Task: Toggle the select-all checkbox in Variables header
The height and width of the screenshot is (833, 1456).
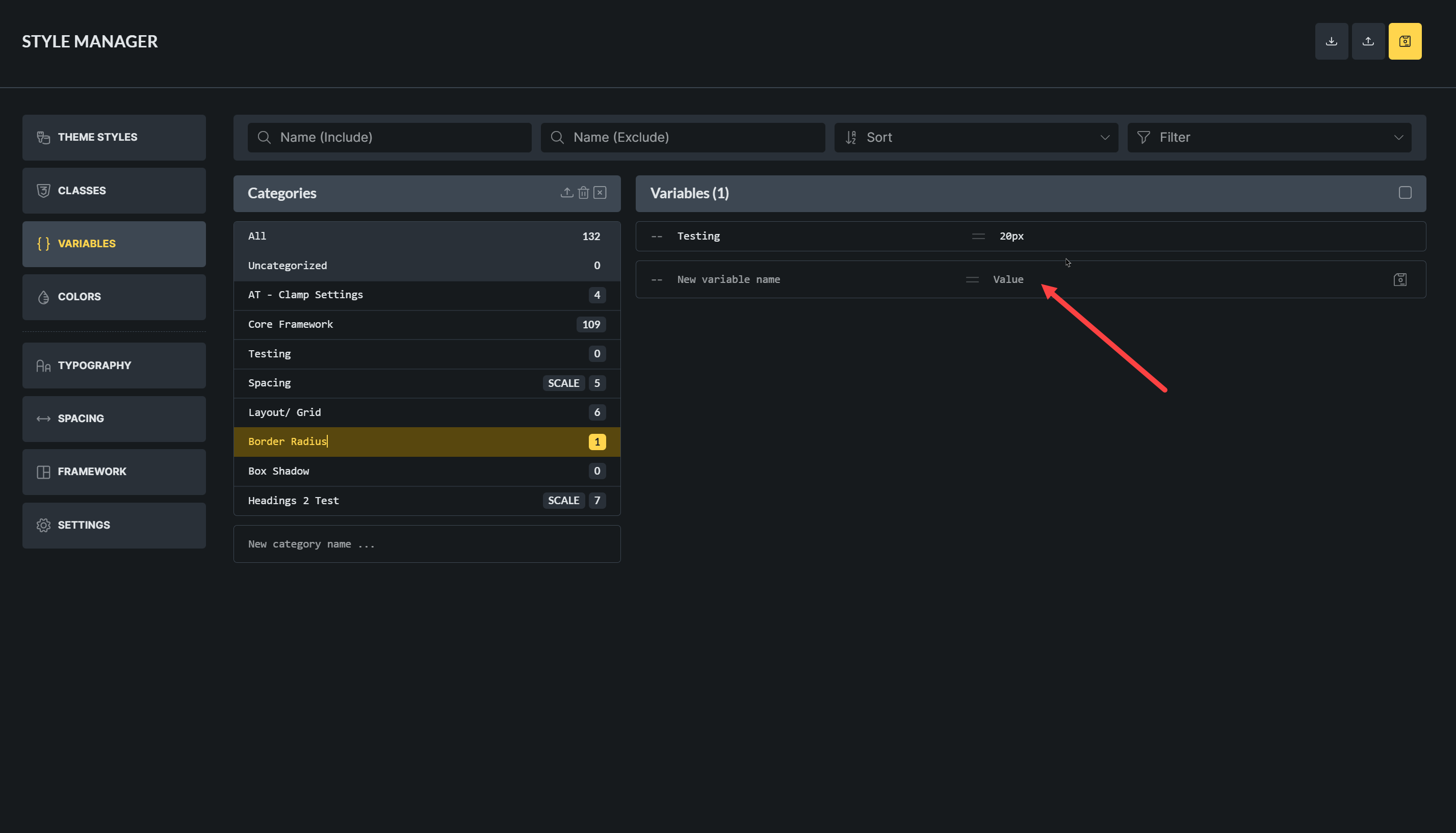Action: tap(1405, 193)
